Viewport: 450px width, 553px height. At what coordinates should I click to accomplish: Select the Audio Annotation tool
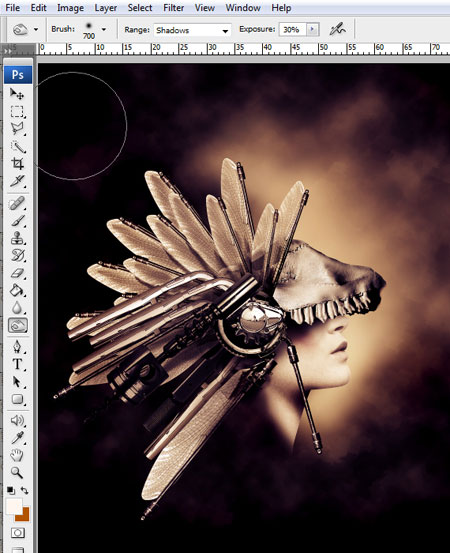tap(17, 420)
